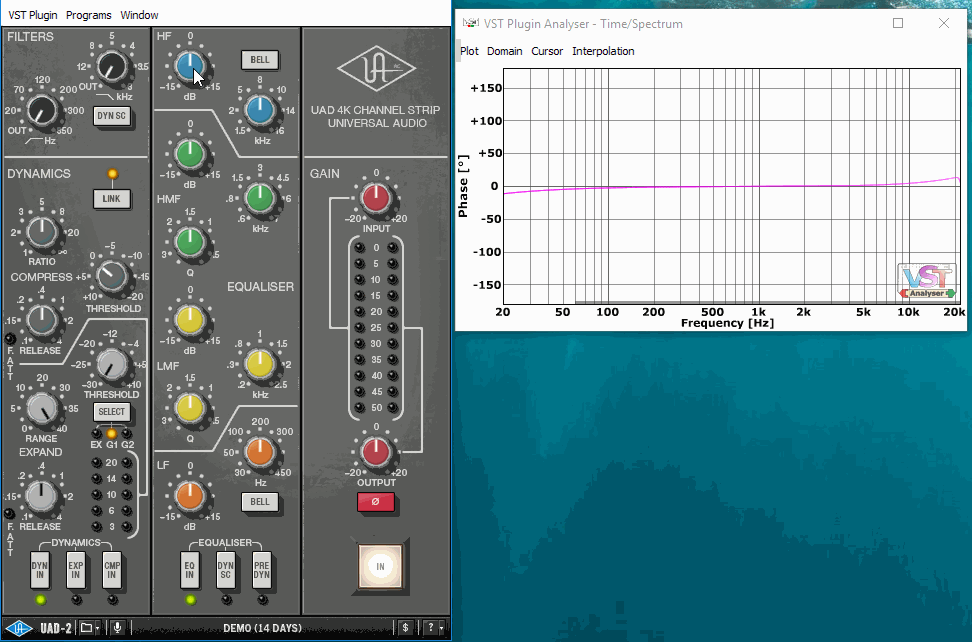
Task: Click the low-pass filter kHz knob
Action: 112,67
